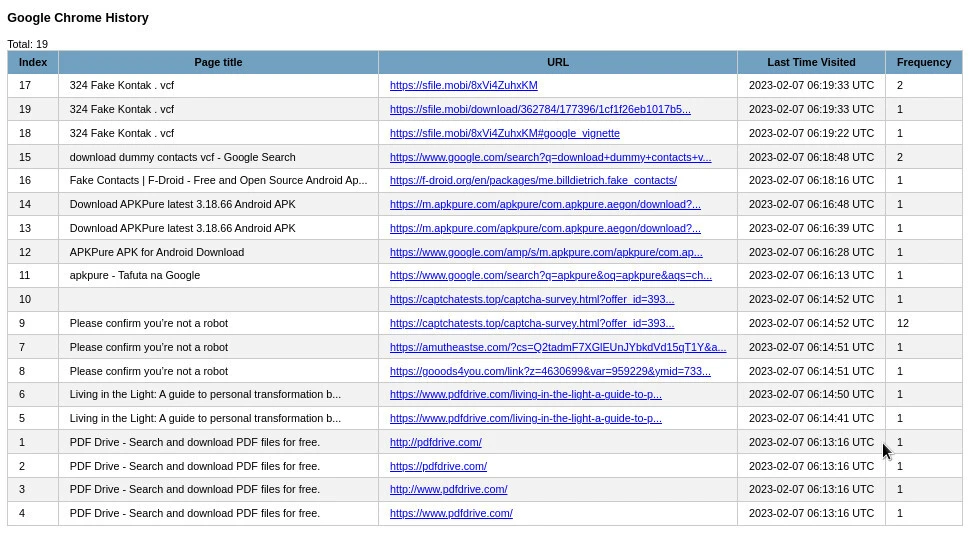Screen dimensions: 979x536
Task: Open the captchatests.top link in index 10 row
Action: coord(532,299)
